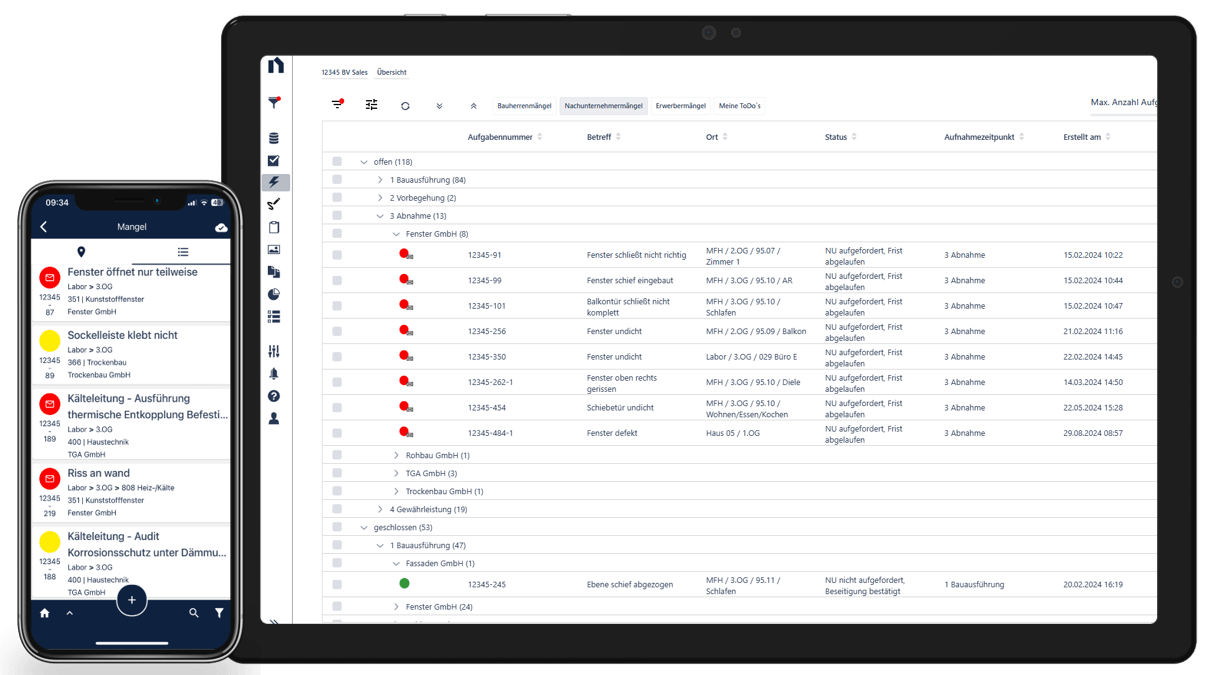Screen dimensions: 1209x675
Task: Select the Meine ToDo's tab
Action: (740, 106)
